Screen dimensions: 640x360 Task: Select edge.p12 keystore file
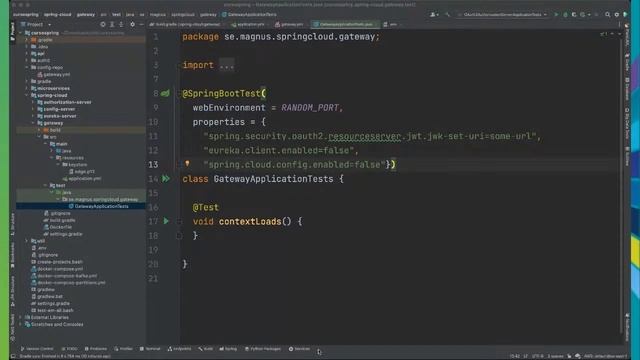[84, 171]
